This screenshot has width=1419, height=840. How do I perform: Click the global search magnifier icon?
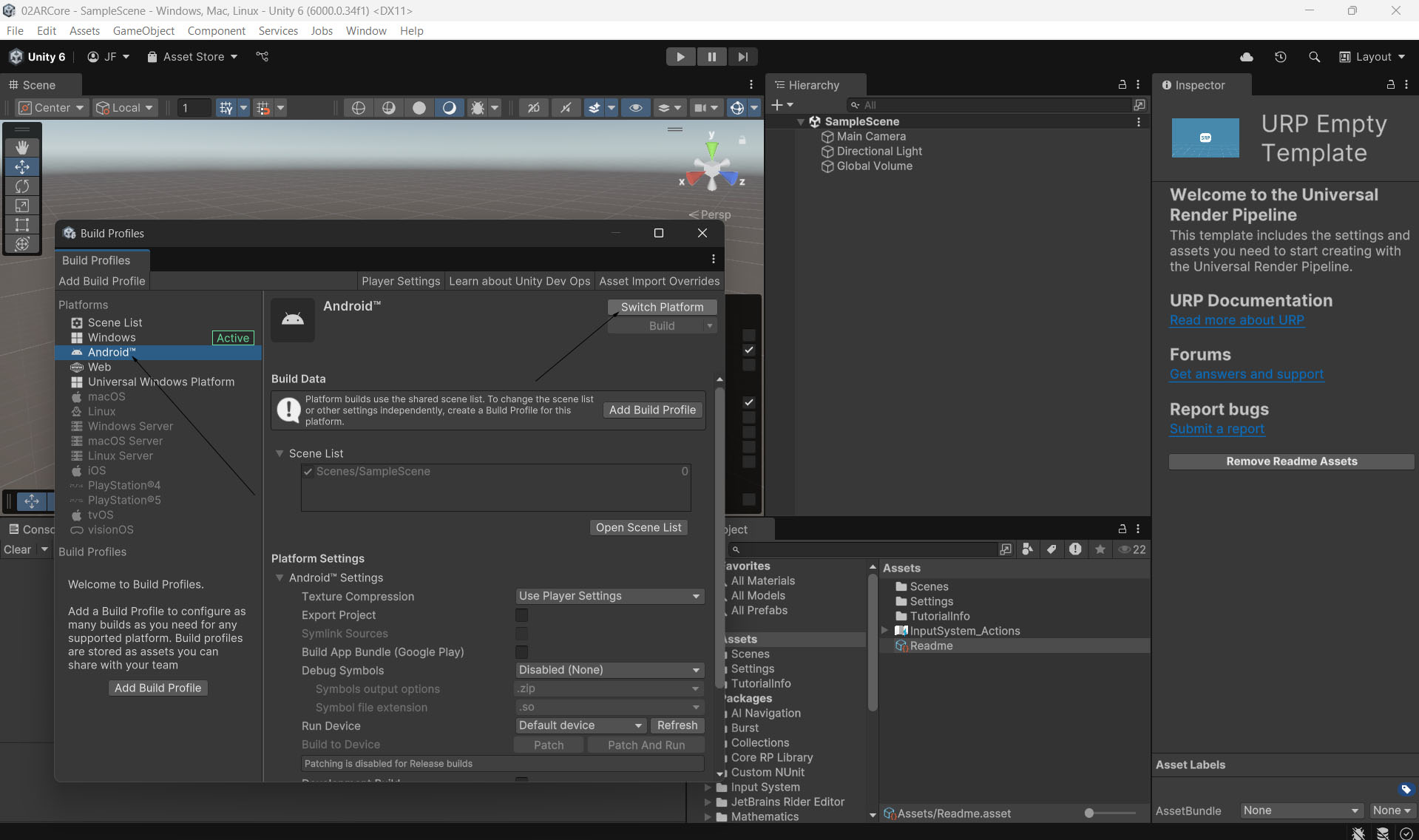(x=1314, y=57)
